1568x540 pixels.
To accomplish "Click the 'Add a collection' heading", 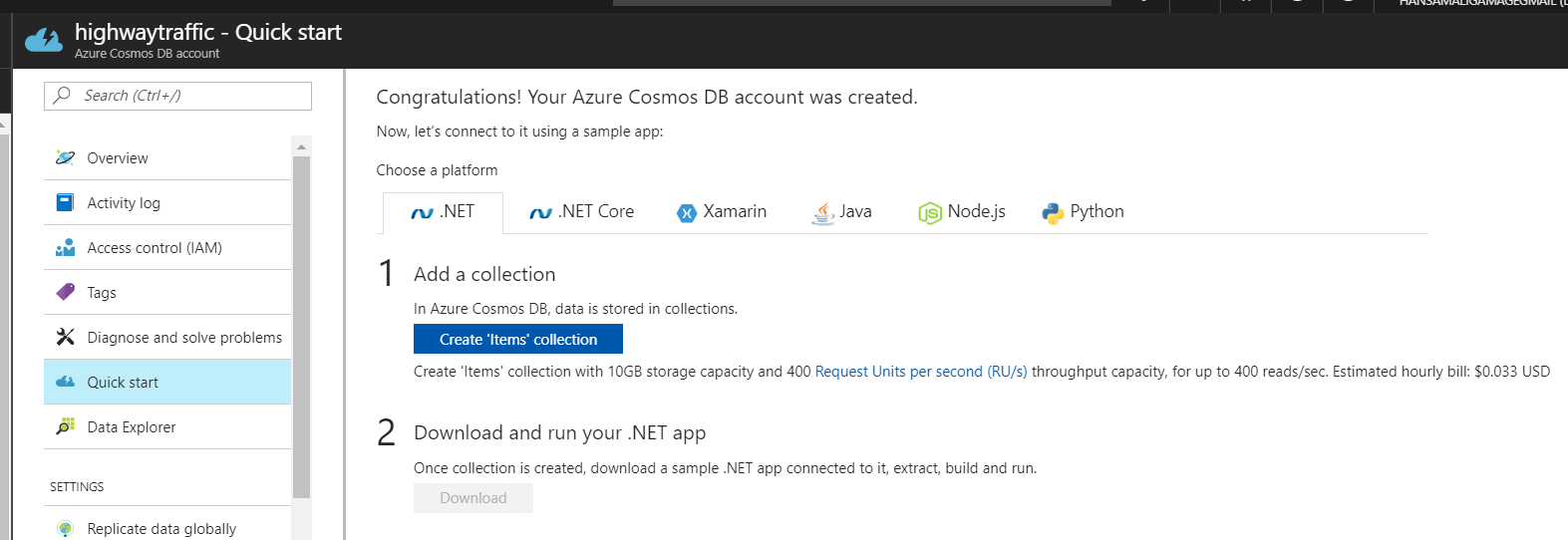I will [x=484, y=274].
